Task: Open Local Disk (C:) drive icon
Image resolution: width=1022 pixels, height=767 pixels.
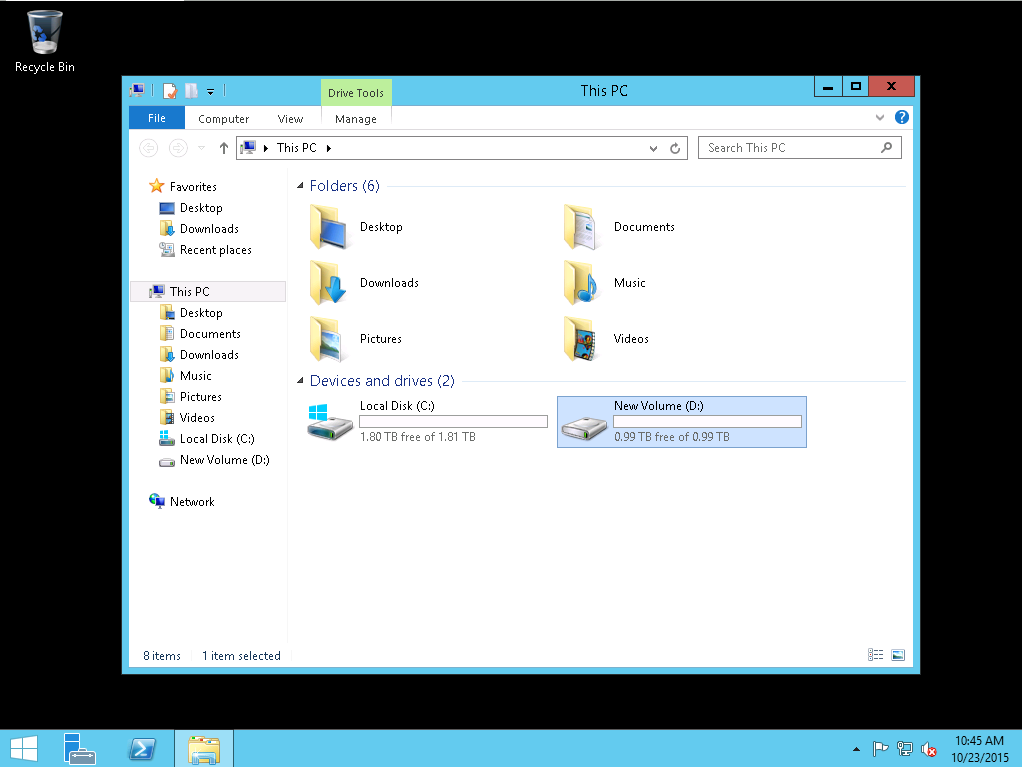Action: tap(331, 422)
